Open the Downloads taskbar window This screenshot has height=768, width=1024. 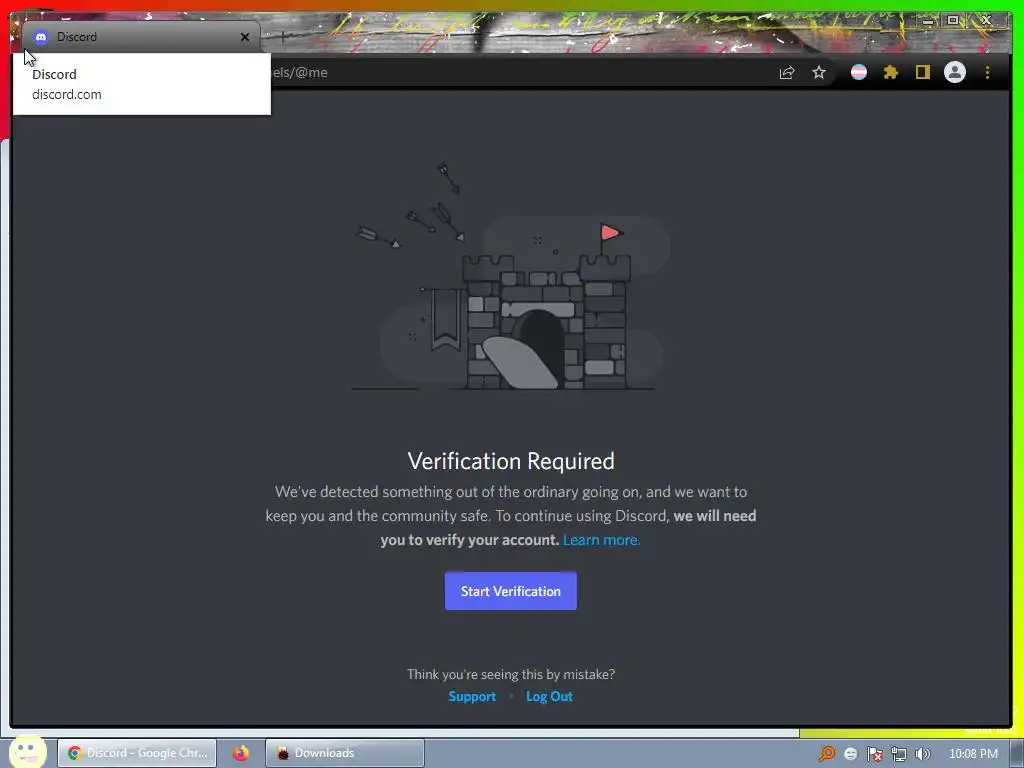pyautogui.click(x=345, y=753)
